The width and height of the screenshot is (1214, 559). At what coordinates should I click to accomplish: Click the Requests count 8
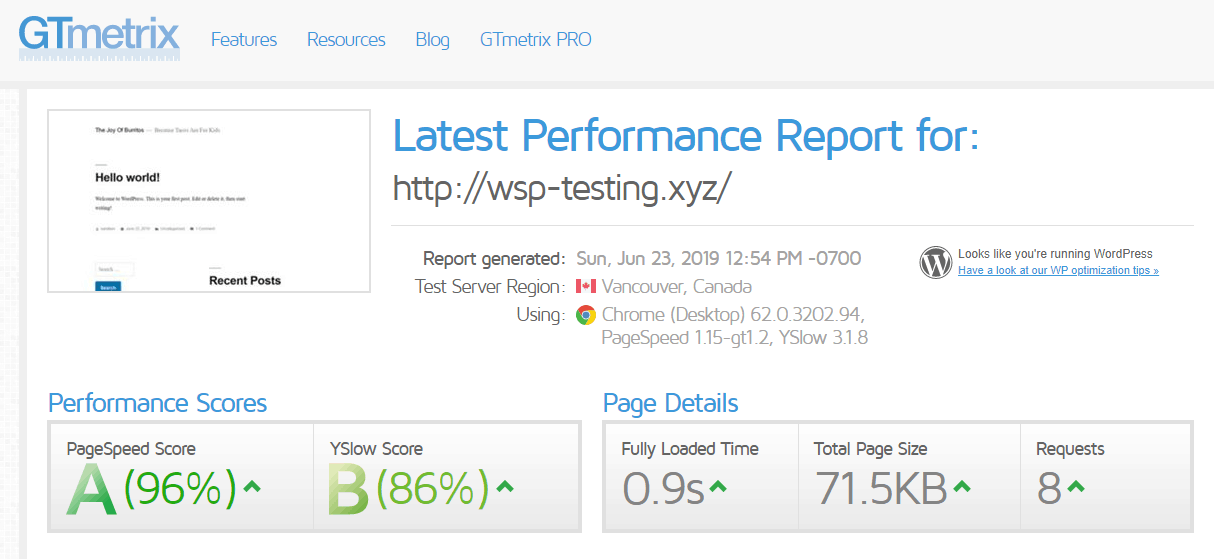[x=1049, y=489]
